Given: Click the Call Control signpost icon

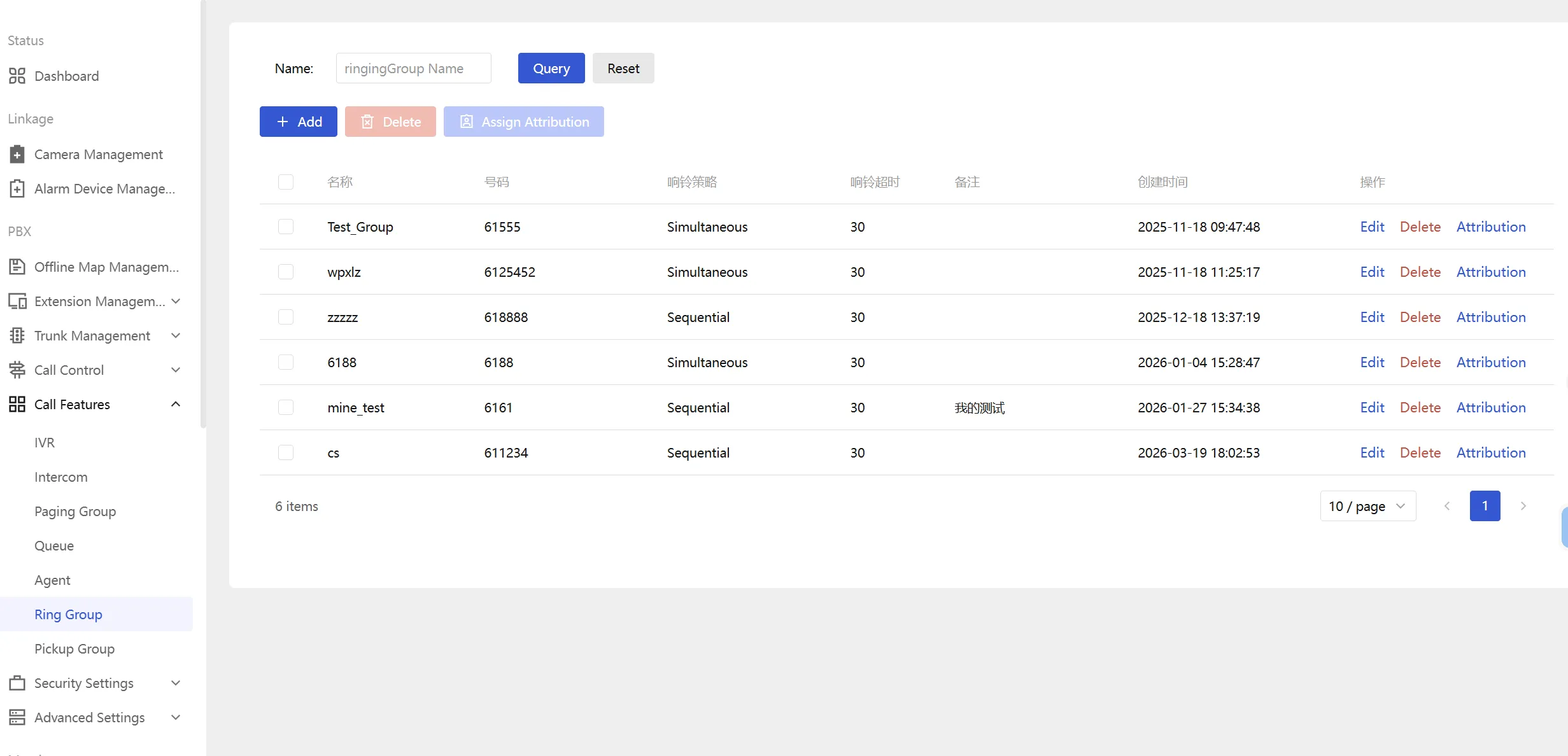Looking at the screenshot, I should pos(17,370).
